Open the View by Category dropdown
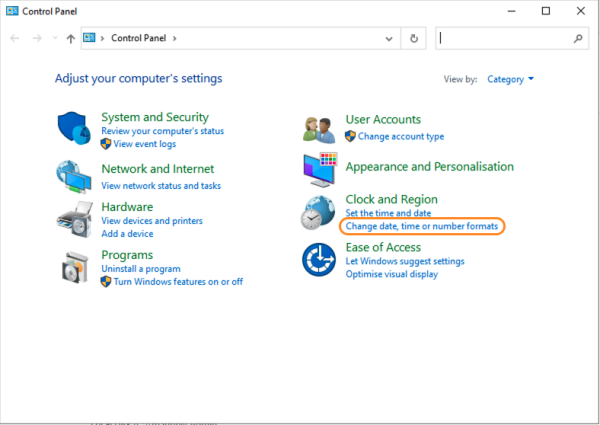This screenshot has width=600, height=425. (x=511, y=79)
